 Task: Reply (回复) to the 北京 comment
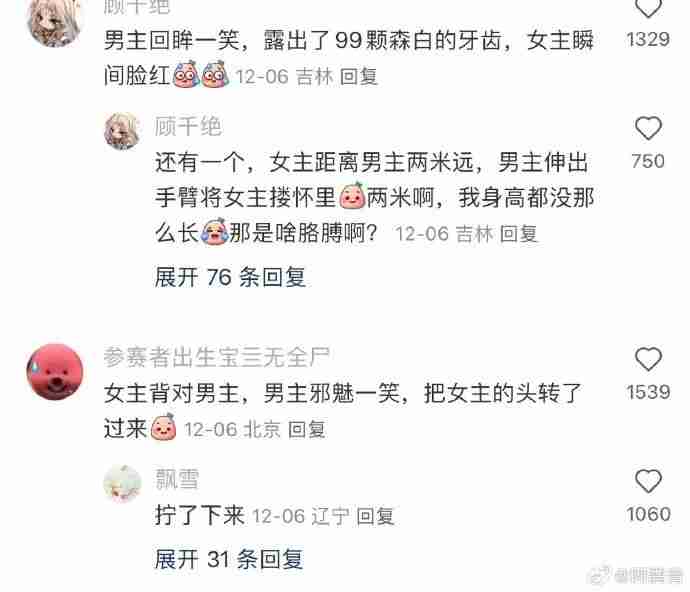tap(307, 429)
